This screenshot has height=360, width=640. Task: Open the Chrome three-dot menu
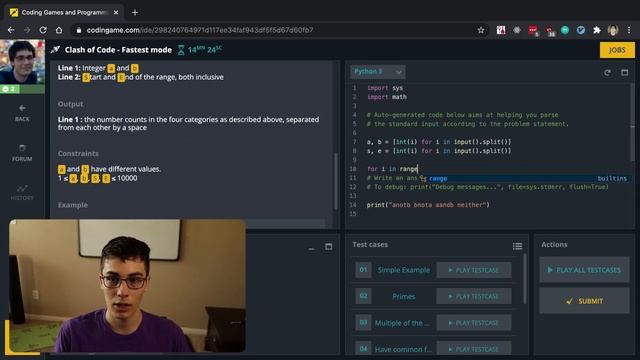click(629, 30)
